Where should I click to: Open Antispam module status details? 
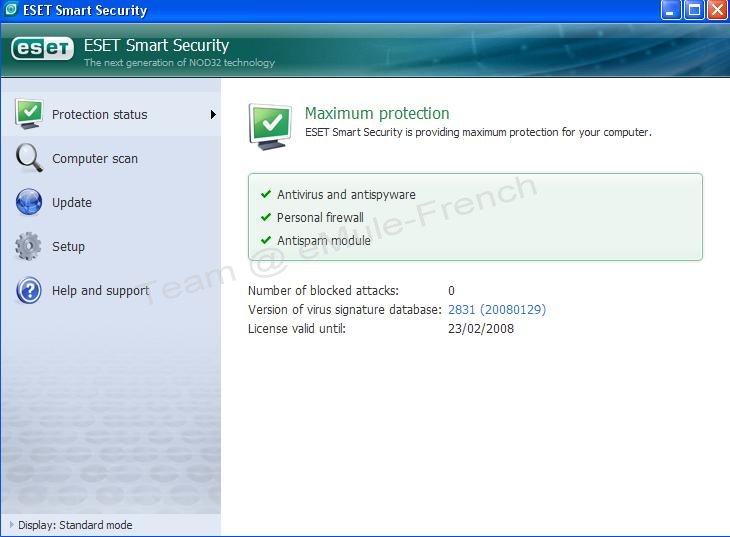click(324, 240)
